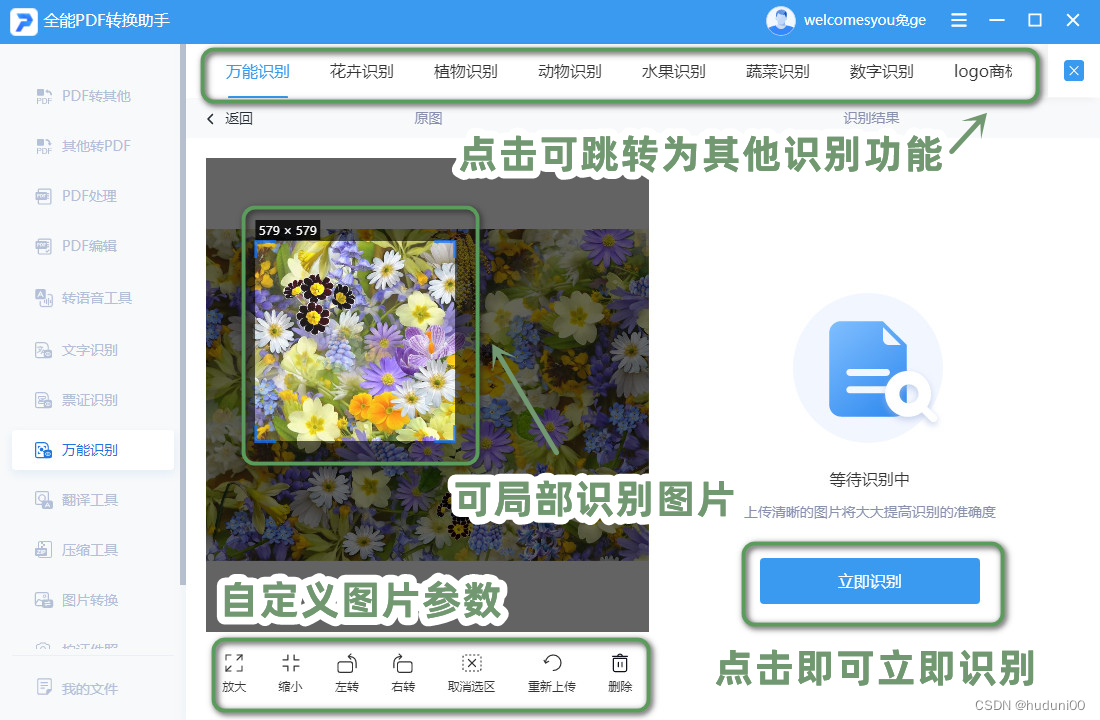Click the PDF处理 sidebar icon
The width and height of the screenshot is (1100, 720).
pos(43,196)
